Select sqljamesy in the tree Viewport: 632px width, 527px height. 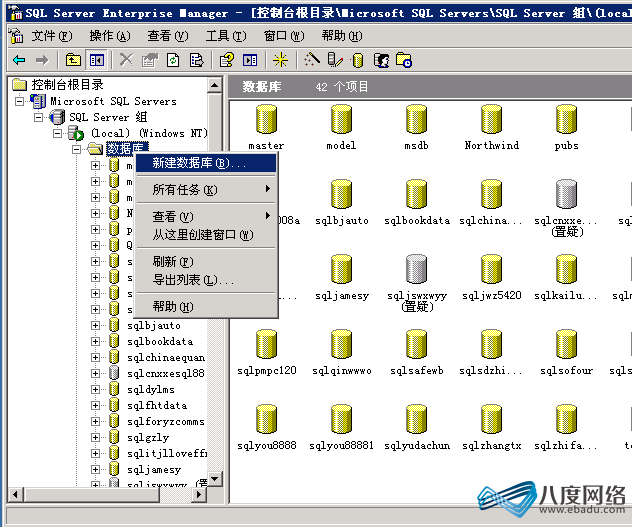pos(154,470)
